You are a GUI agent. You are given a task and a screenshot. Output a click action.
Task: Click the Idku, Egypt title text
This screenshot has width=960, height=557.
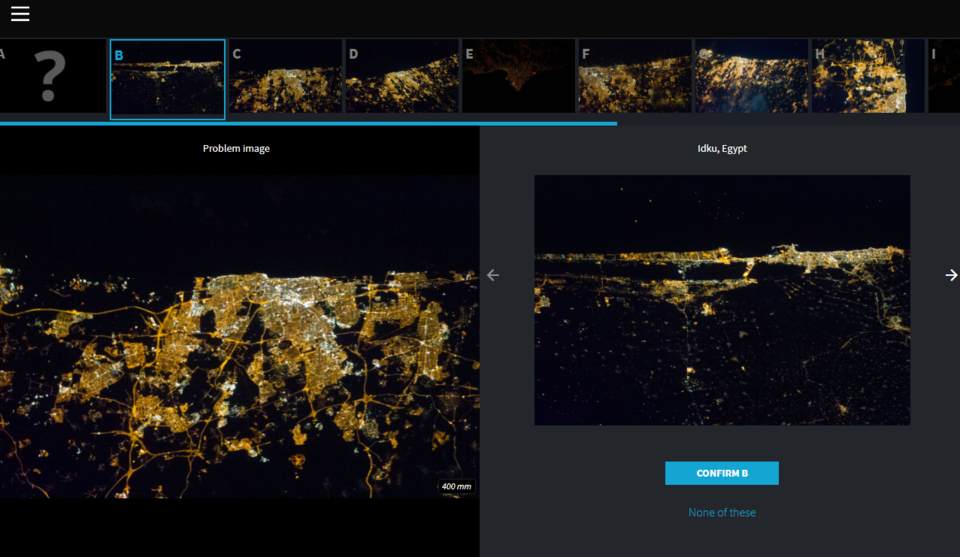722,148
